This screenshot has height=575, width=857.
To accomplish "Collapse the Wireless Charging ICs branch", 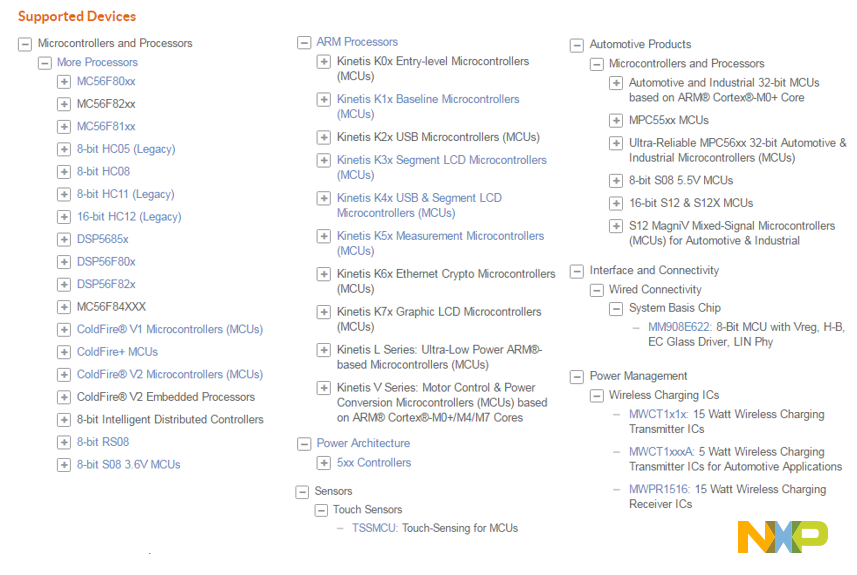I will 596,396.
